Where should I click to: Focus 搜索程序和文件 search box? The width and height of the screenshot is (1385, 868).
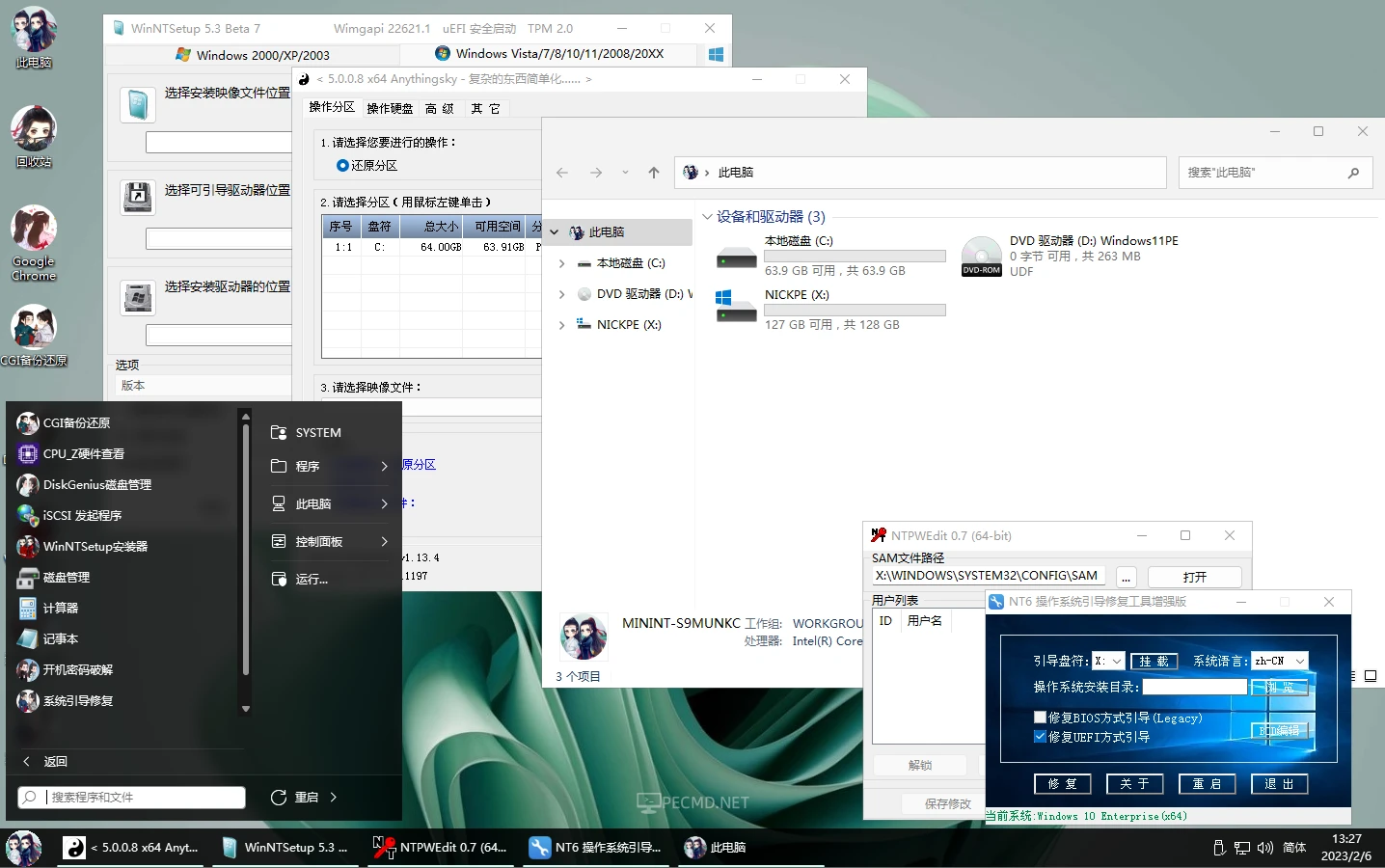tap(131, 798)
